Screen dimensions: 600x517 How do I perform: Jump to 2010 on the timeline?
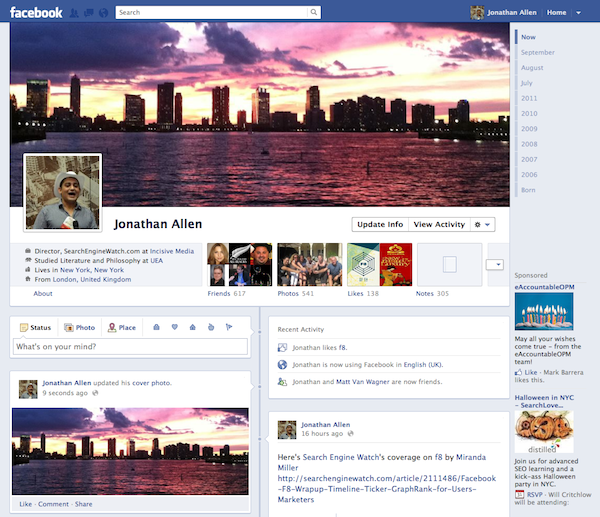coord(529,114)
